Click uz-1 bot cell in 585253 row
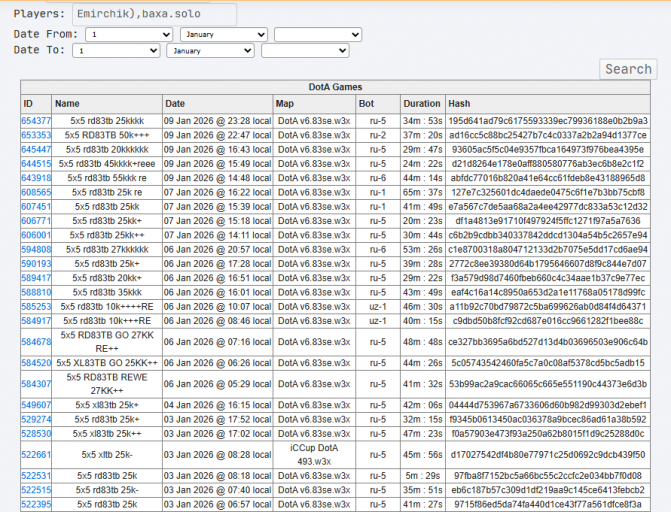The width and height of the screenshot is (671, 512). pyautogui.click(x=378, y=307)
